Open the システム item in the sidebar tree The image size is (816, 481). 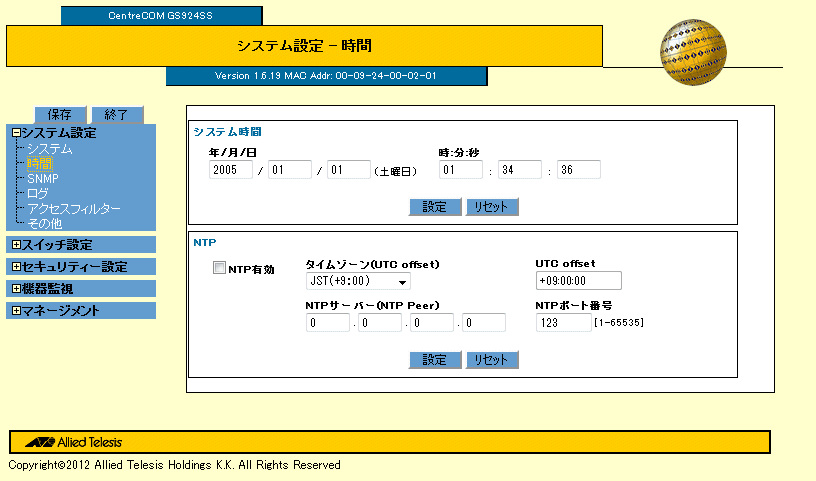(x=50, y=148)
